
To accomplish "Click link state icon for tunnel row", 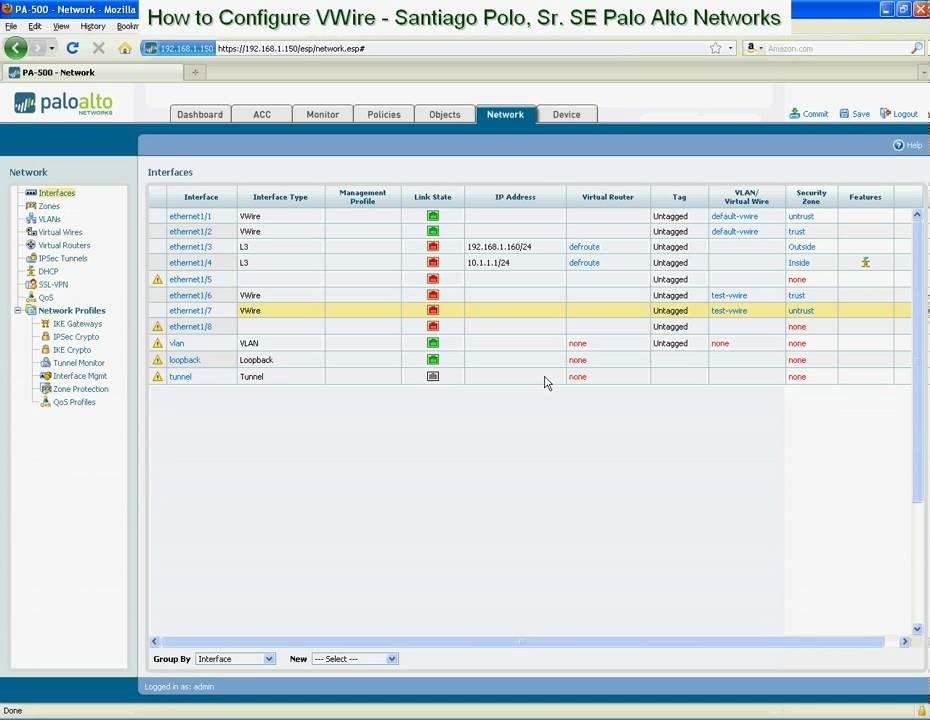I will 433,376.
